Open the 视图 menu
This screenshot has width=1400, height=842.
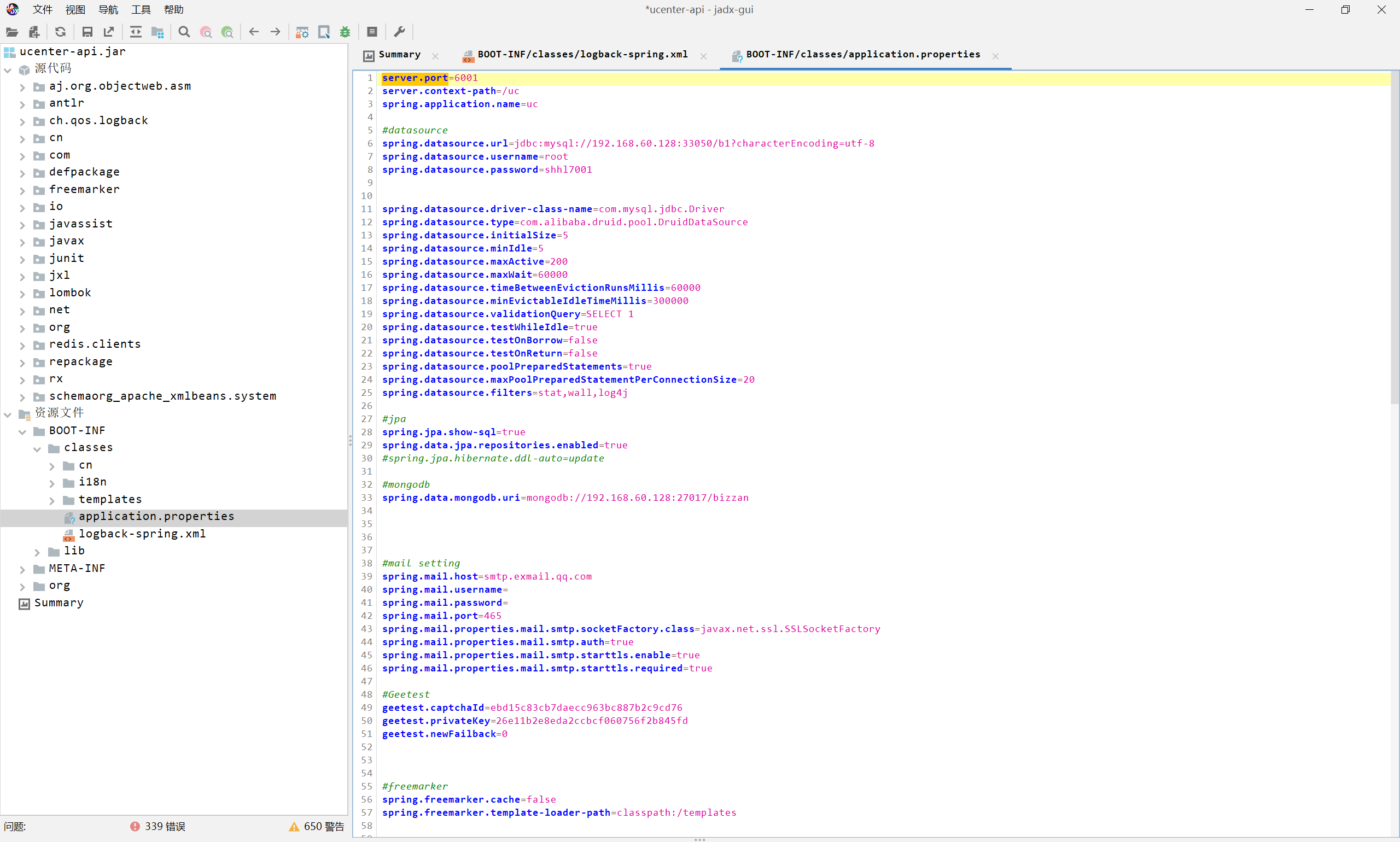(75, 10)
